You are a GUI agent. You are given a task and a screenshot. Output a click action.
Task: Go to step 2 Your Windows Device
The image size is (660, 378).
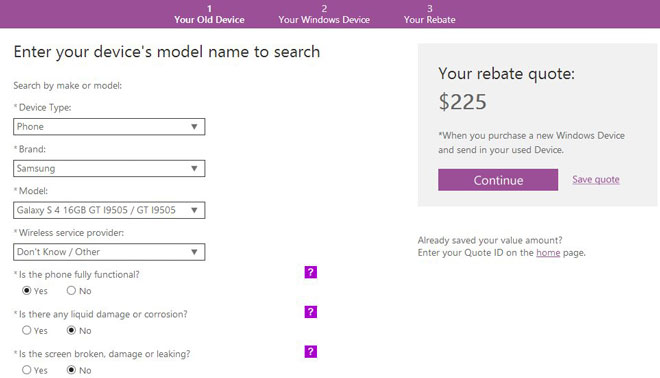point(324,14)
